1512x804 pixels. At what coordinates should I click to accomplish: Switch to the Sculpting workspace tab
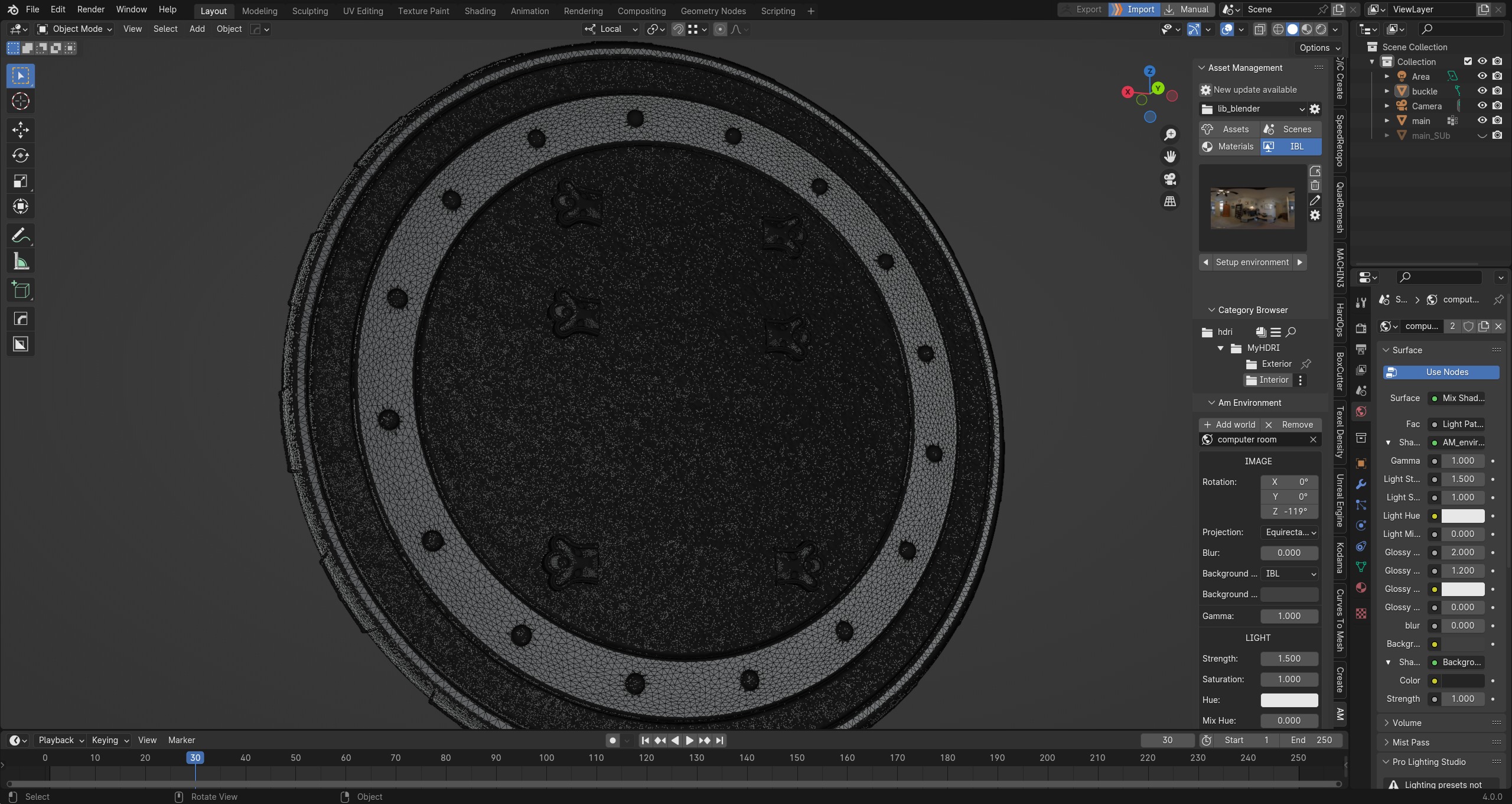coord(309,11)
